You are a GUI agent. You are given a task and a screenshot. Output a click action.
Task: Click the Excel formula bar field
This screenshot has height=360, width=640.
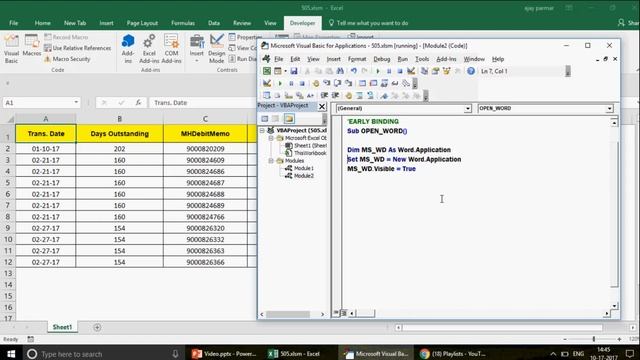tap(202, 102)
